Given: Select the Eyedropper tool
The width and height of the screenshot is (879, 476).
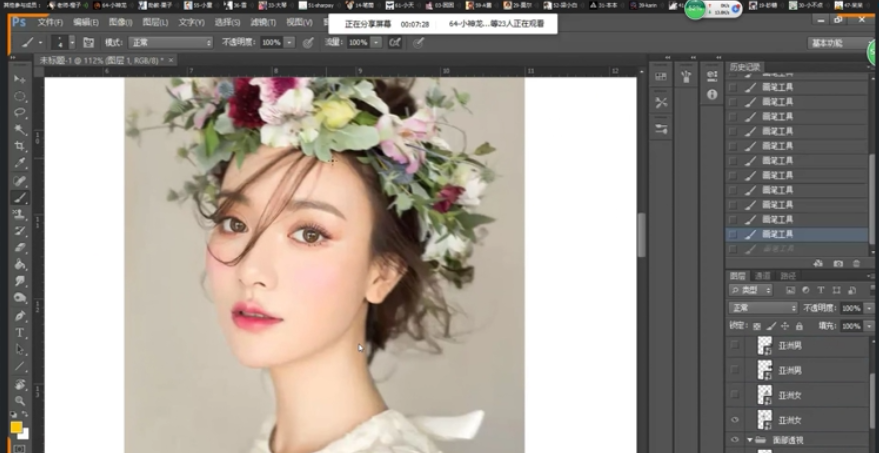Looking at the screenshot, I should (x=20, y=163).
